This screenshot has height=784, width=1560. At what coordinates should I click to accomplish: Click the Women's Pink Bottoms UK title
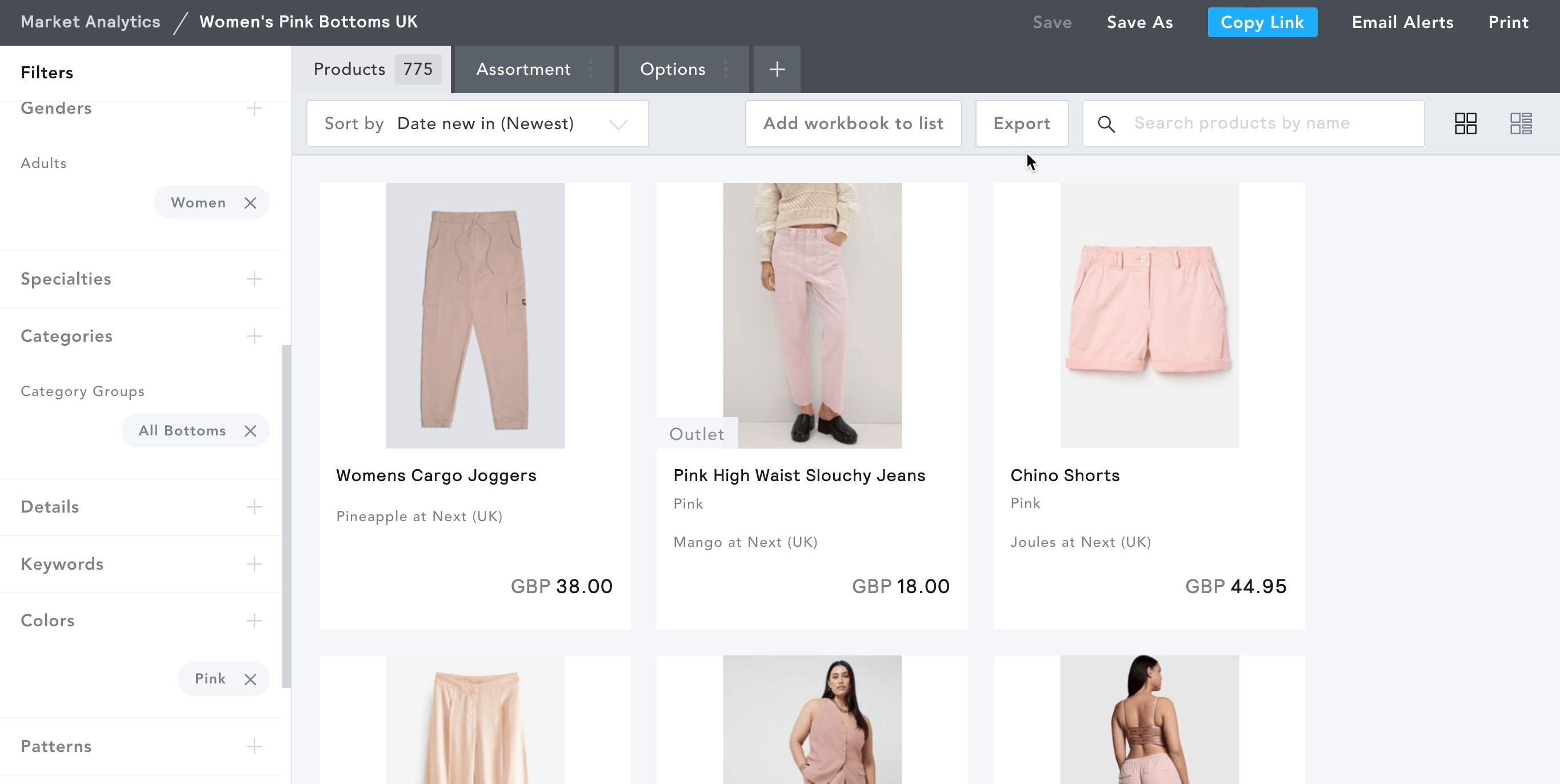308,22
